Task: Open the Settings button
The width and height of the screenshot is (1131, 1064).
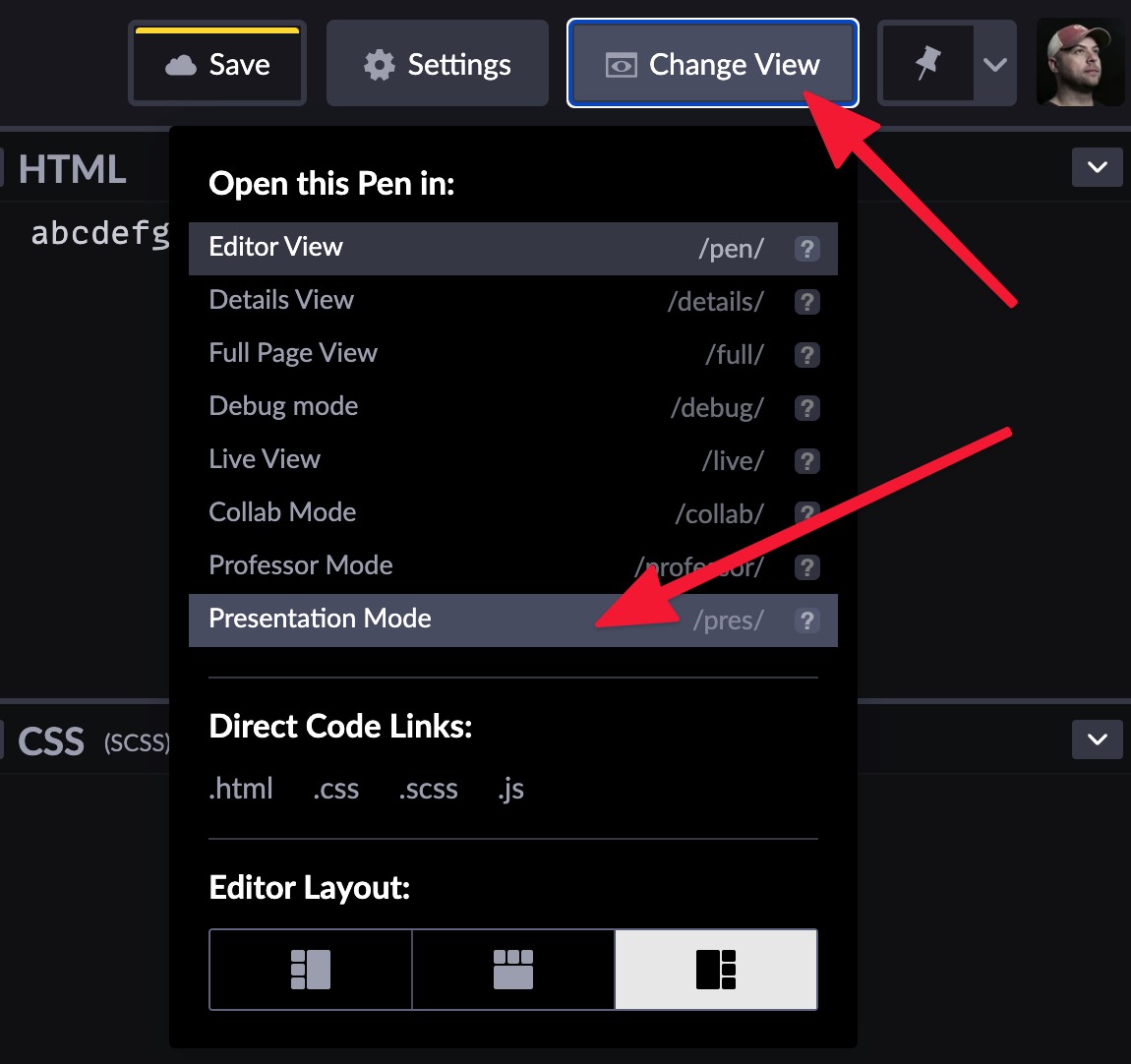Action: tap(437, 64)
